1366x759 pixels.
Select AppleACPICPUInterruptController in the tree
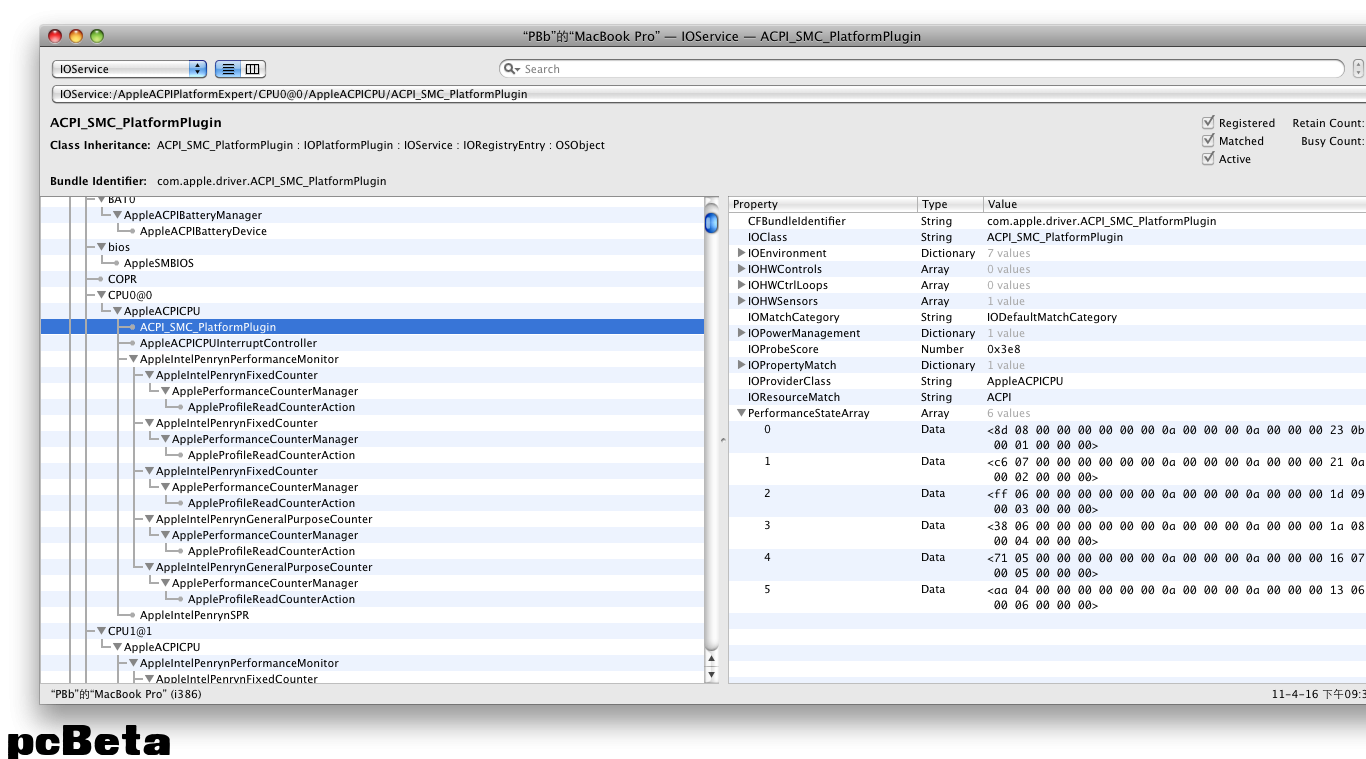click(228, 343)
